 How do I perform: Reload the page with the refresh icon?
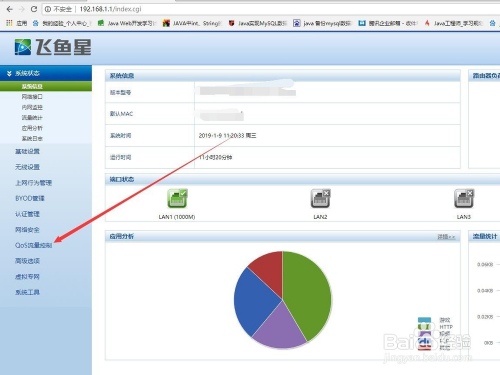34,9
